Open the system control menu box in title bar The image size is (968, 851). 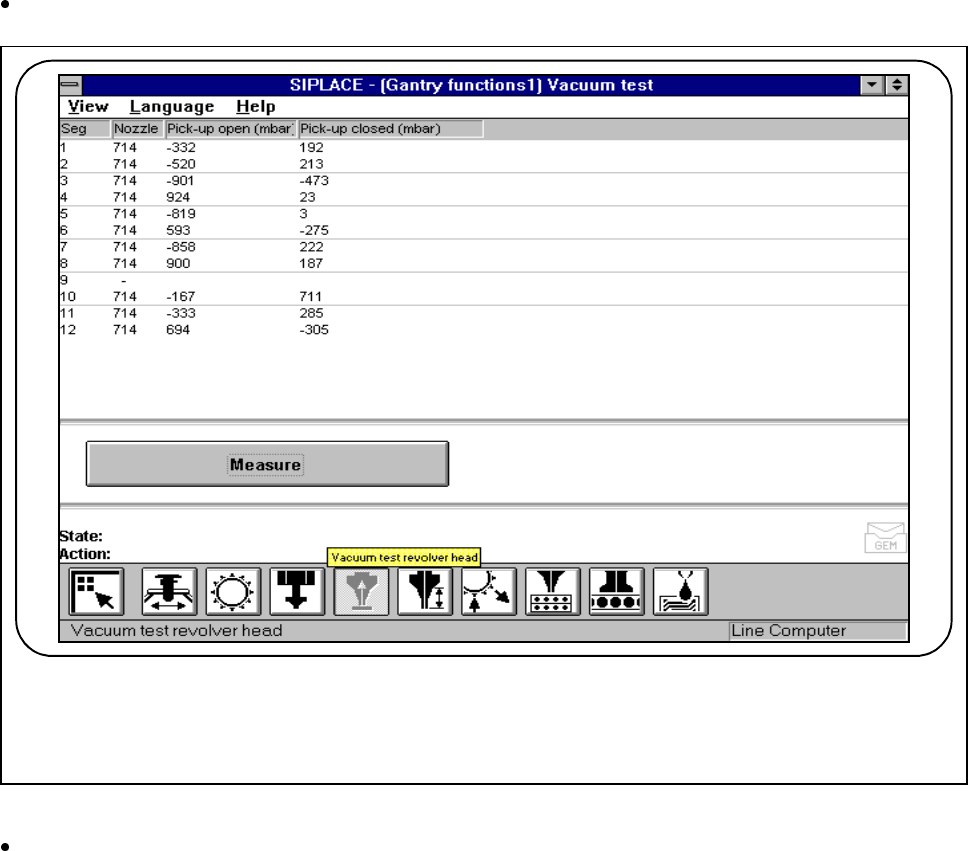coord(70,85)
